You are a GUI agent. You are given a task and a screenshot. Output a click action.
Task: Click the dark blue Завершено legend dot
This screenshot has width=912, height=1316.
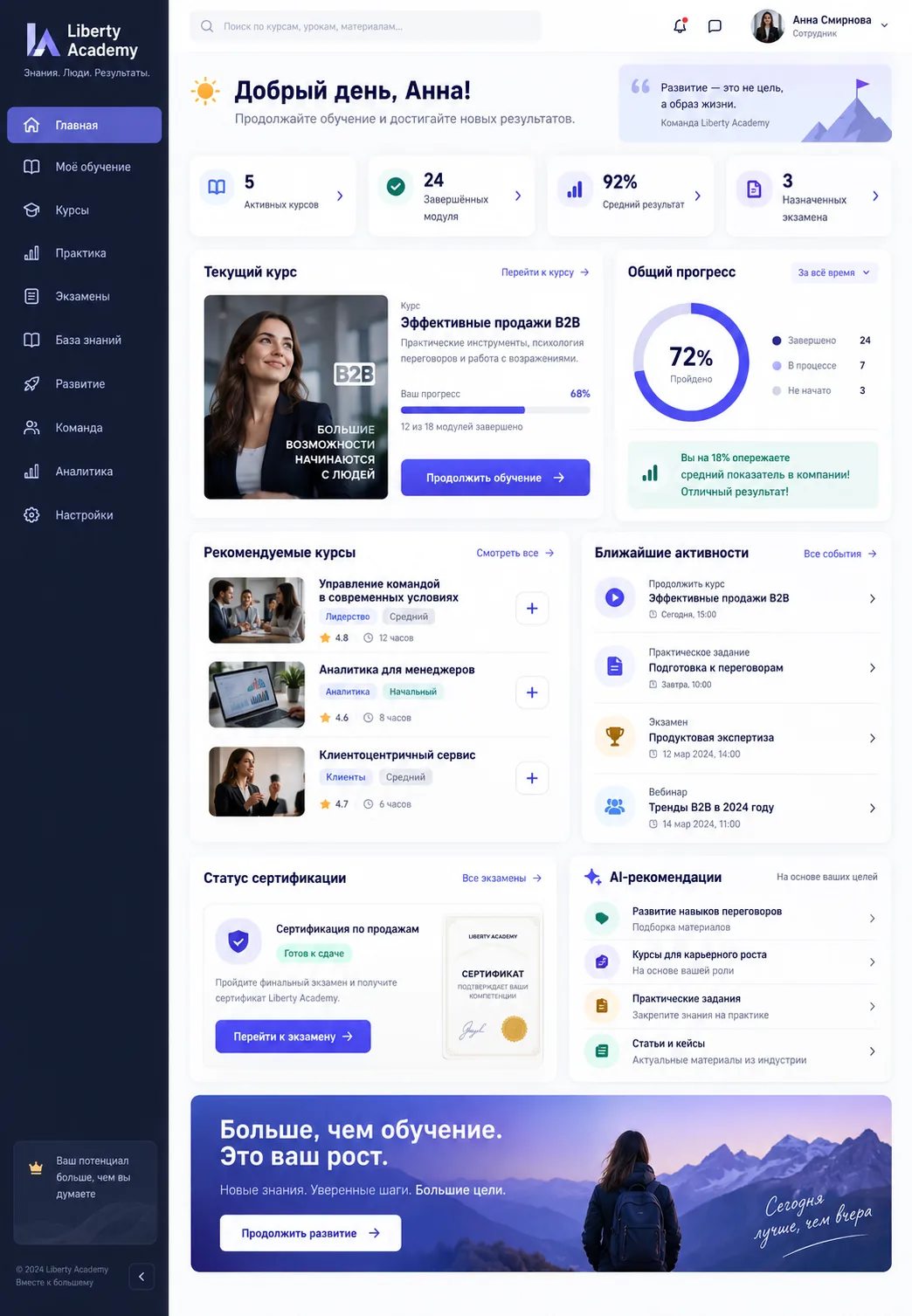tap(777, 341)
